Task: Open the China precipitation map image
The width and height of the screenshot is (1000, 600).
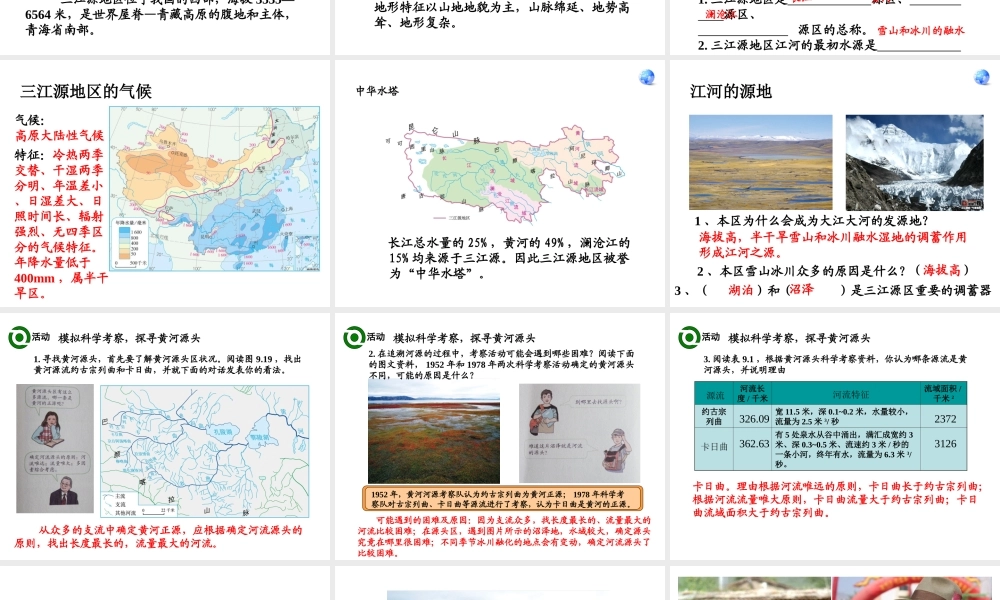Action: click(x=214, y=189)
